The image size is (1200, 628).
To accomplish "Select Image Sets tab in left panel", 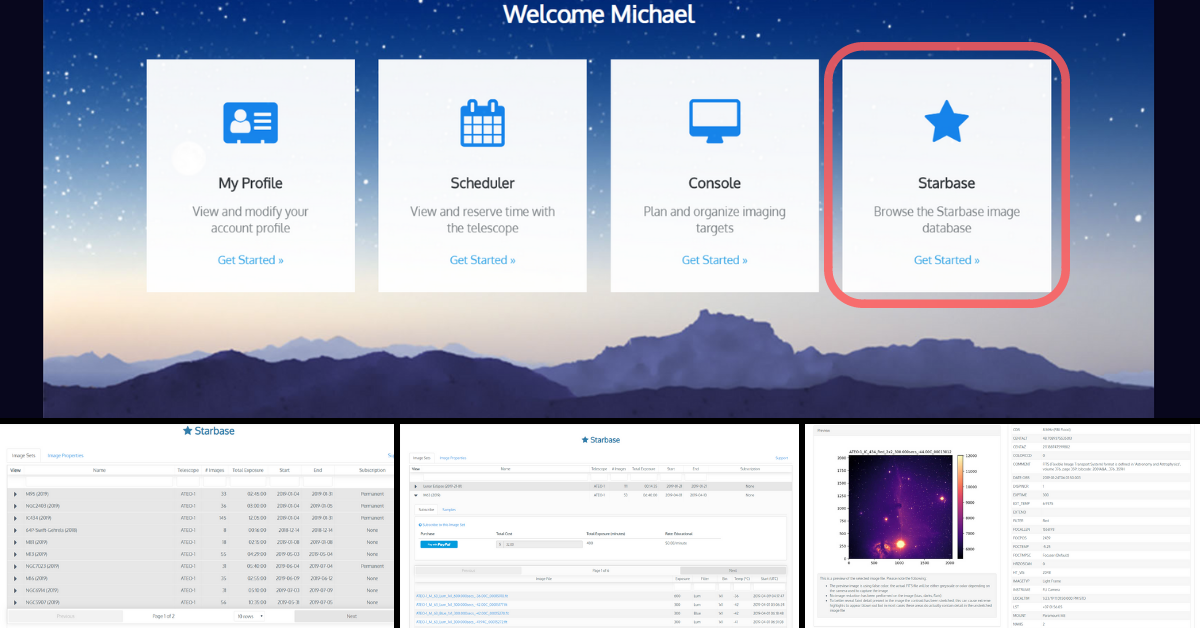I will 23,455.
